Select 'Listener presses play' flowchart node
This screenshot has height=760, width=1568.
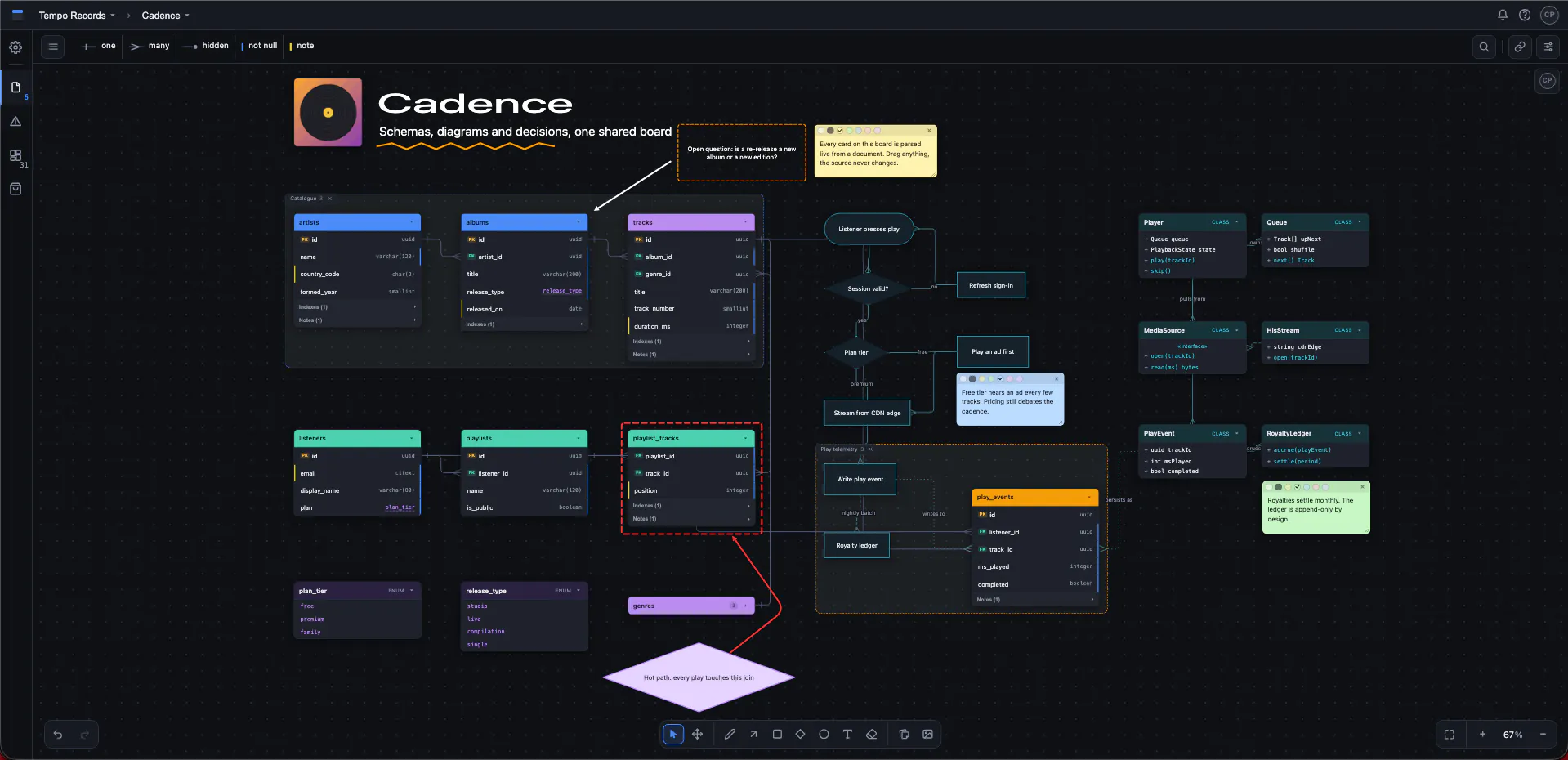click(869, 229)
